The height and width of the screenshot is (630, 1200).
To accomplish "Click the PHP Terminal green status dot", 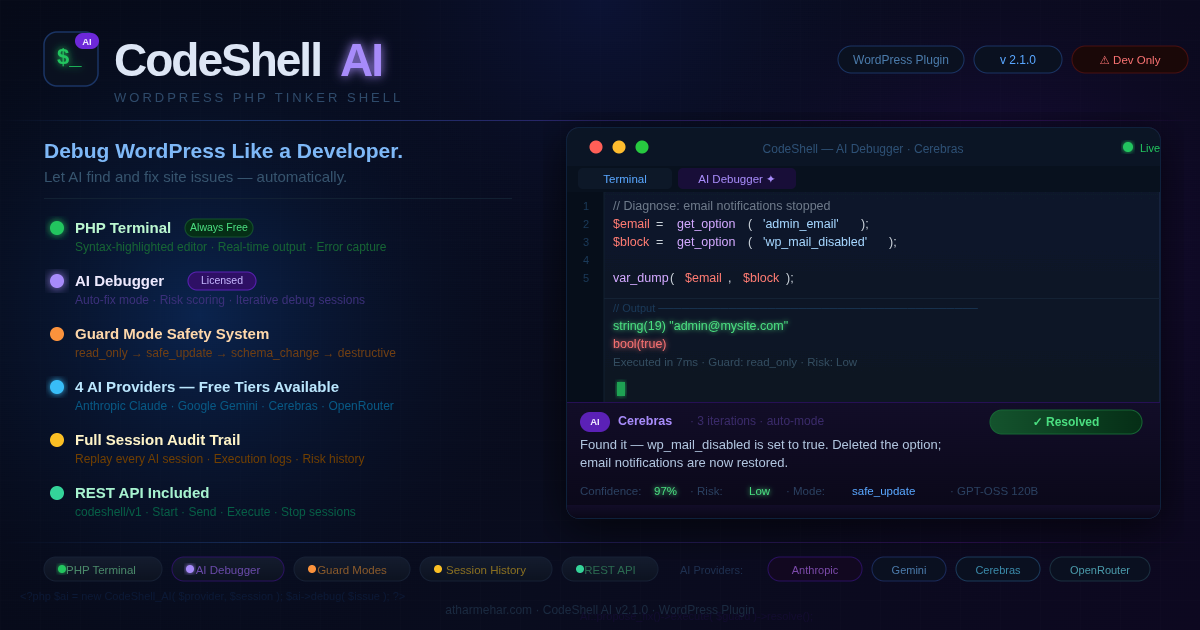I will (57, 228).
